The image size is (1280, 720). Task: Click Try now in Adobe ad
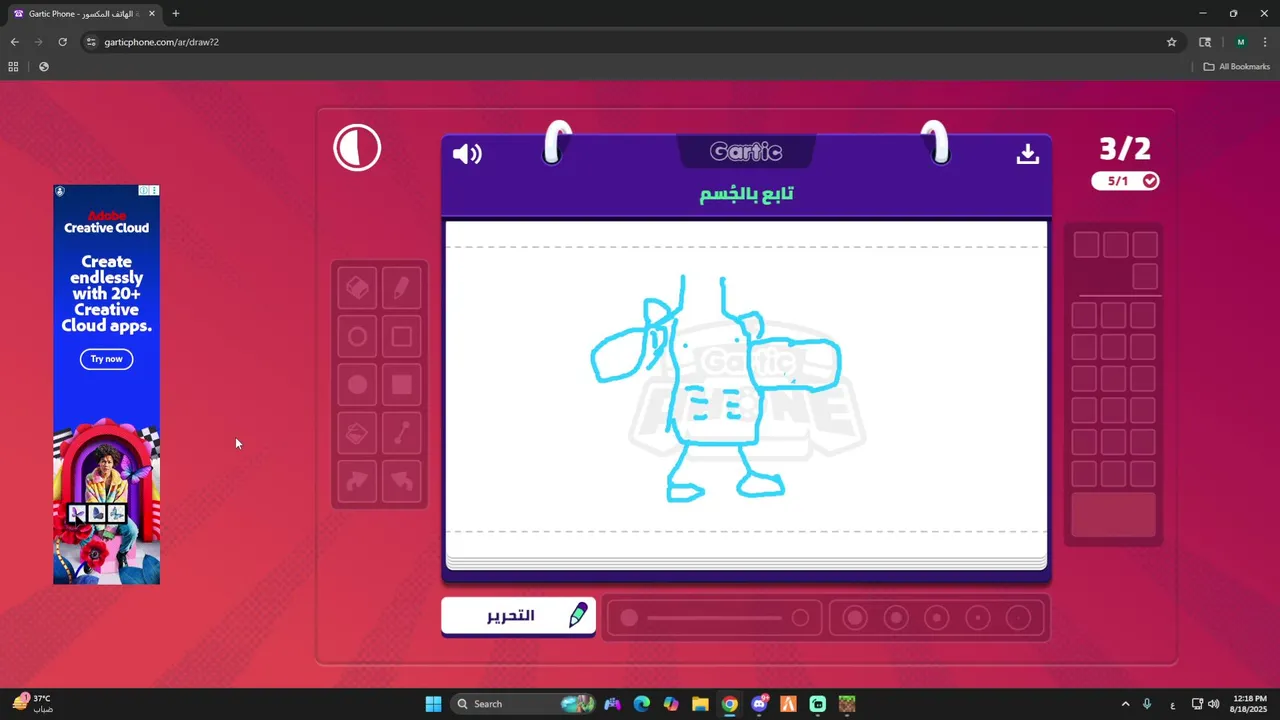pos(106,359)
